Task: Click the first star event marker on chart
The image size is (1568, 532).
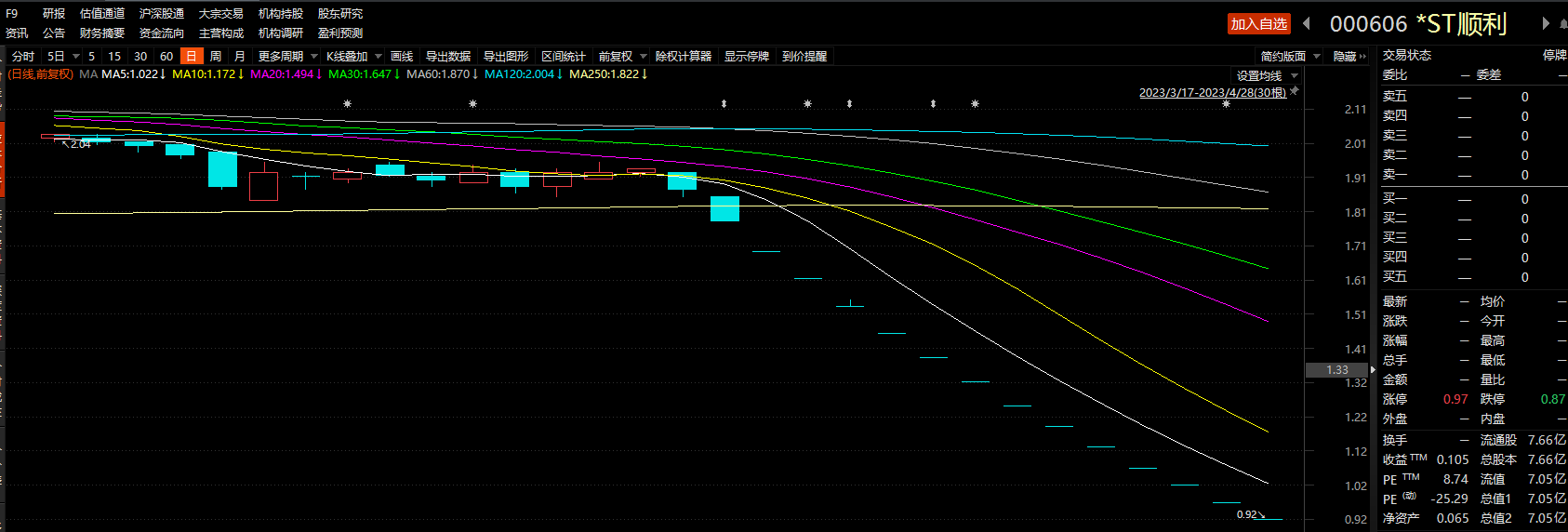Action: coord(347,104)
